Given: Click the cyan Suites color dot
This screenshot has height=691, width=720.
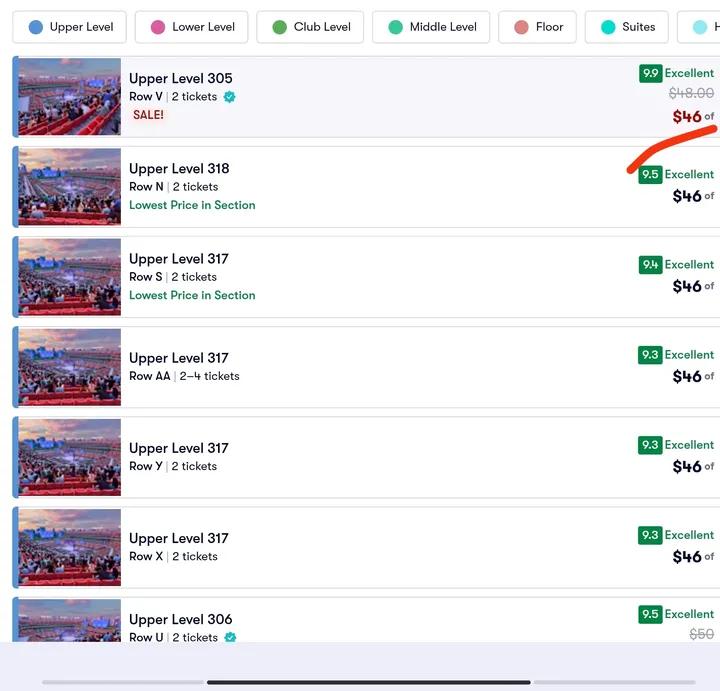Looking at the screenshot, I should tap(608, 27).
